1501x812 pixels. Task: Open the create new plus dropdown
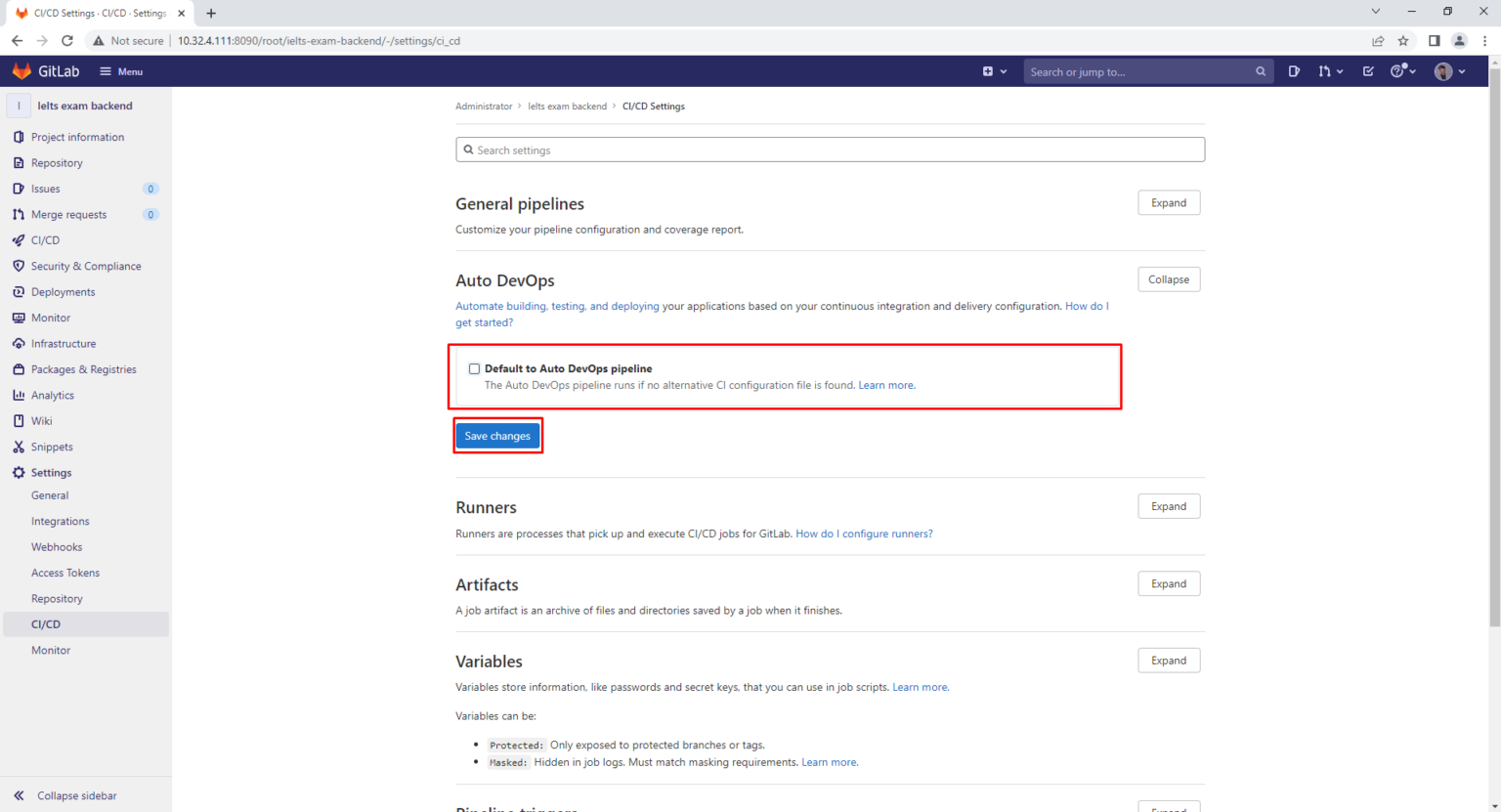(x=994, y=71)
